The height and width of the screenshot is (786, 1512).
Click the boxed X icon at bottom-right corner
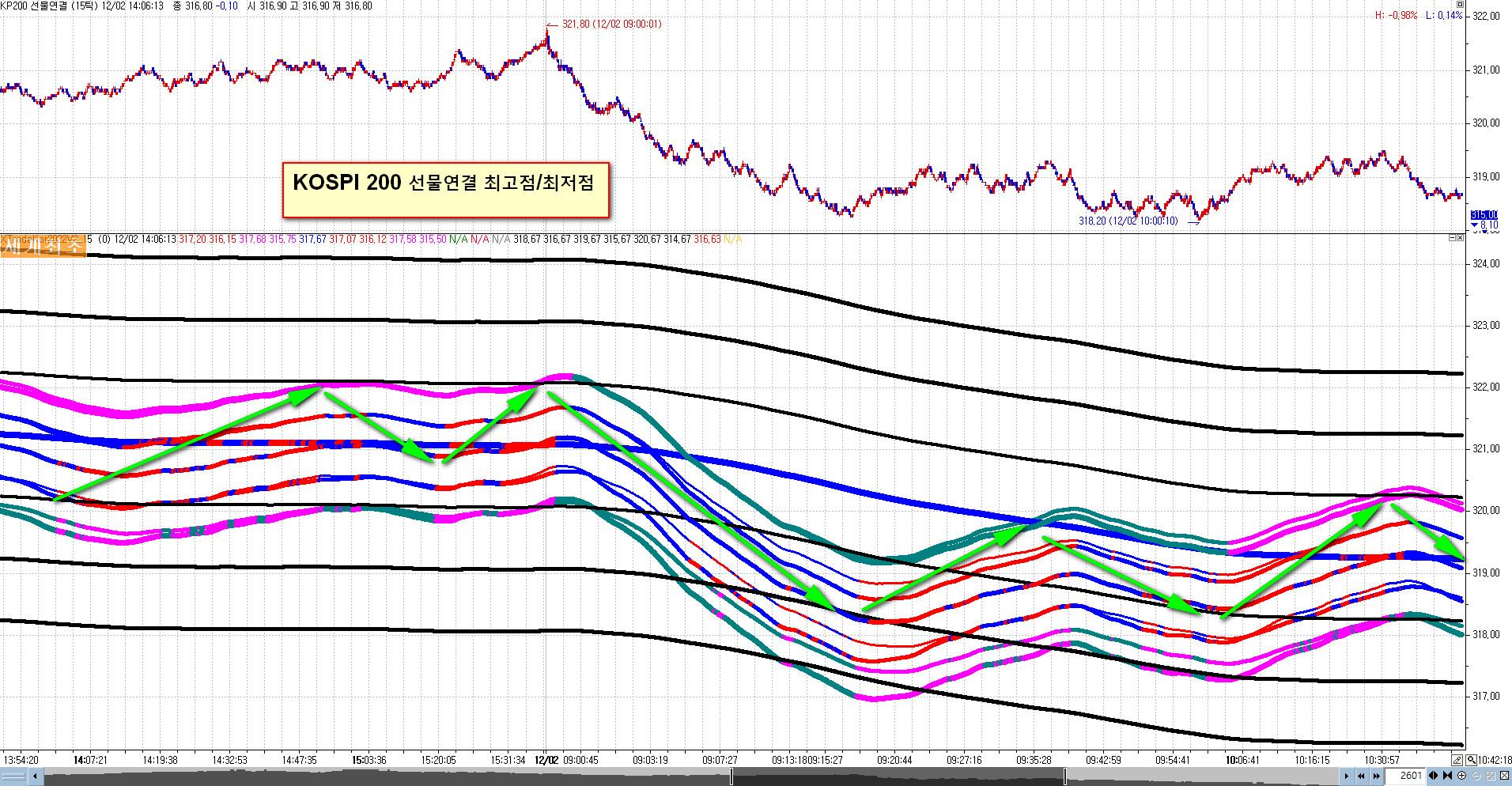click(1504, 776)
